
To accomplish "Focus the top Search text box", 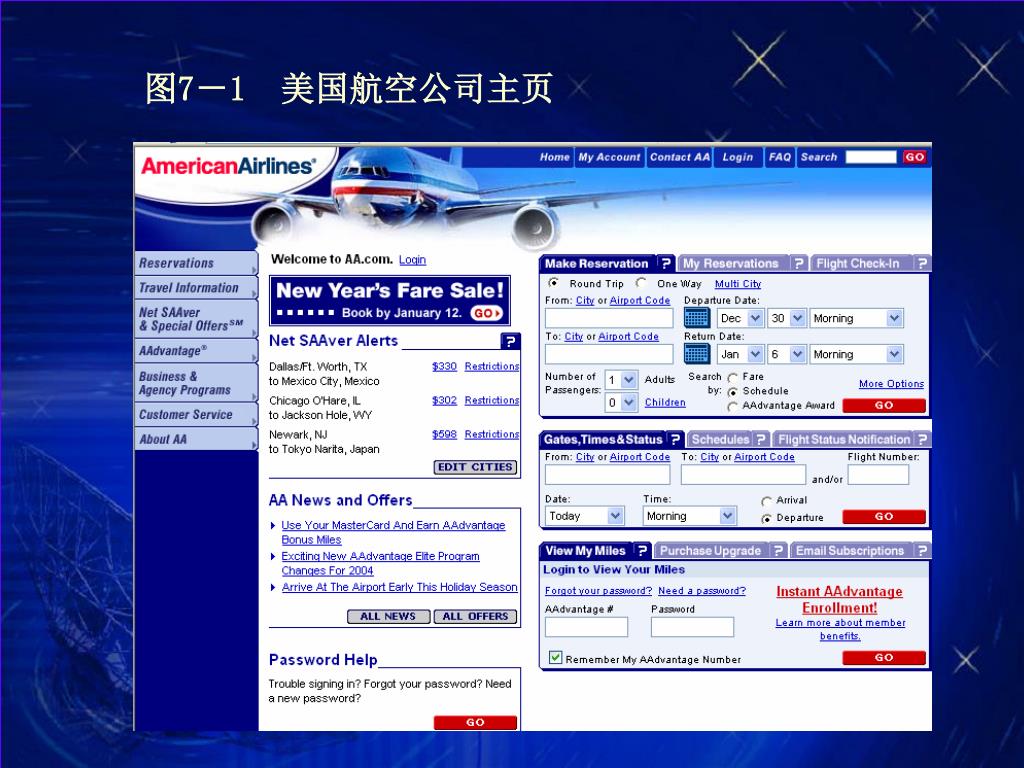I will click(871, 157).
